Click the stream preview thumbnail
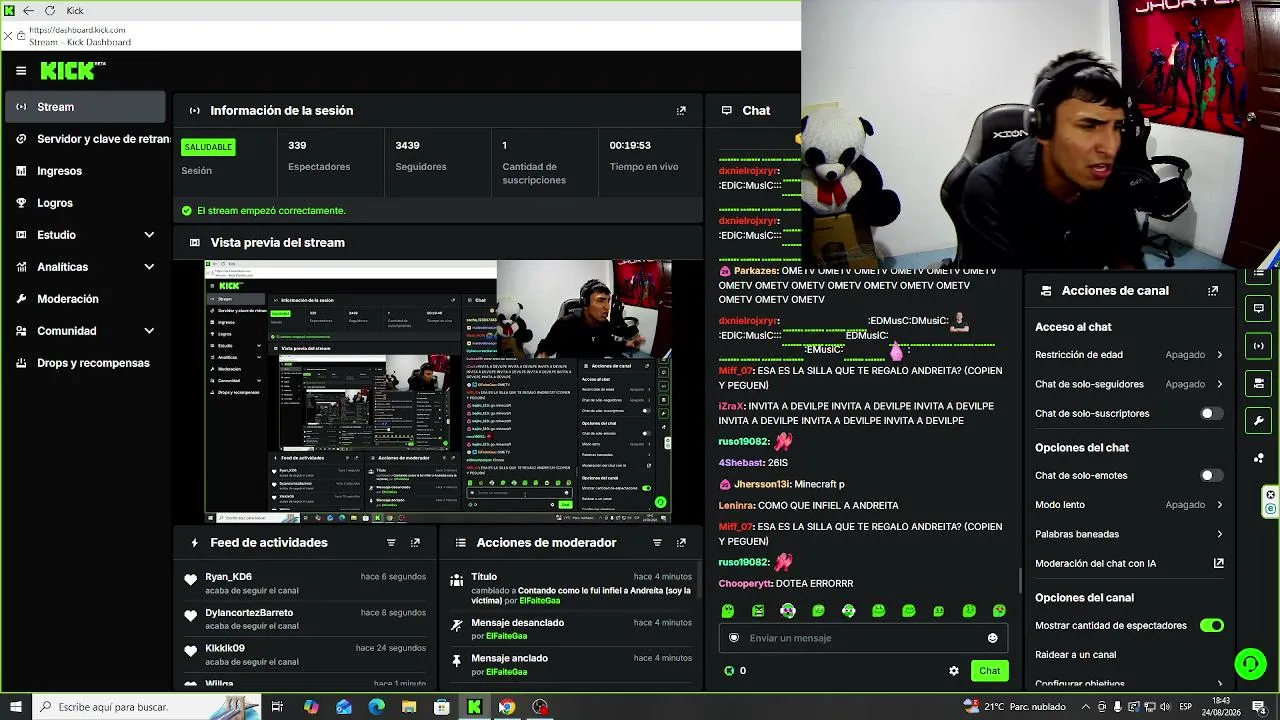 click(x=438, y=391)
